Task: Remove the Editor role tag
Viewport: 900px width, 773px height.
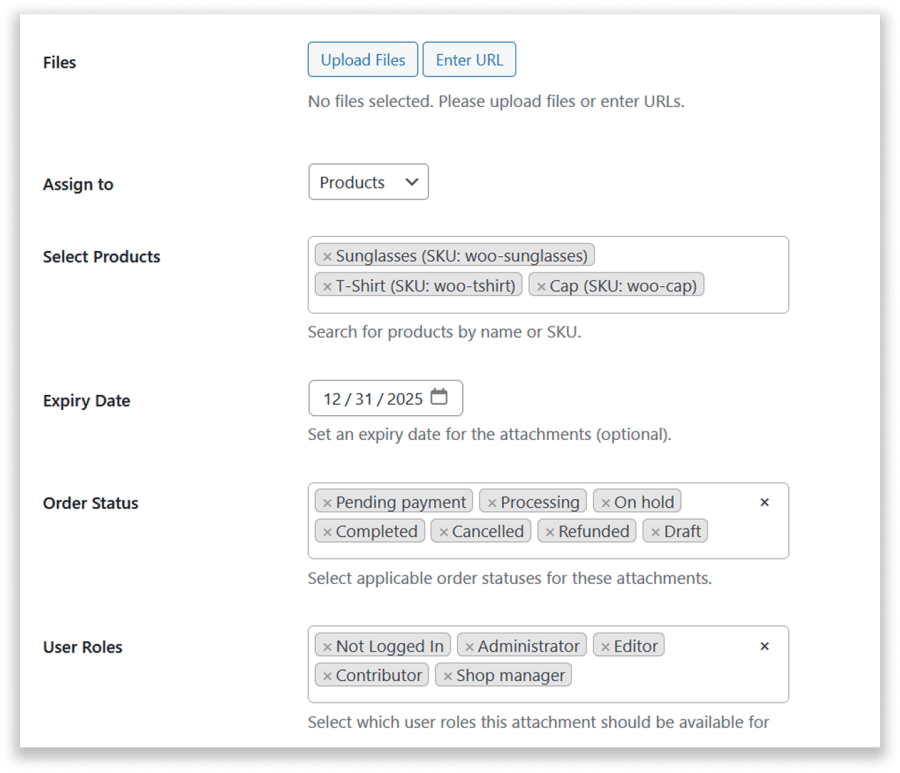Action: (x=605, y=647)
